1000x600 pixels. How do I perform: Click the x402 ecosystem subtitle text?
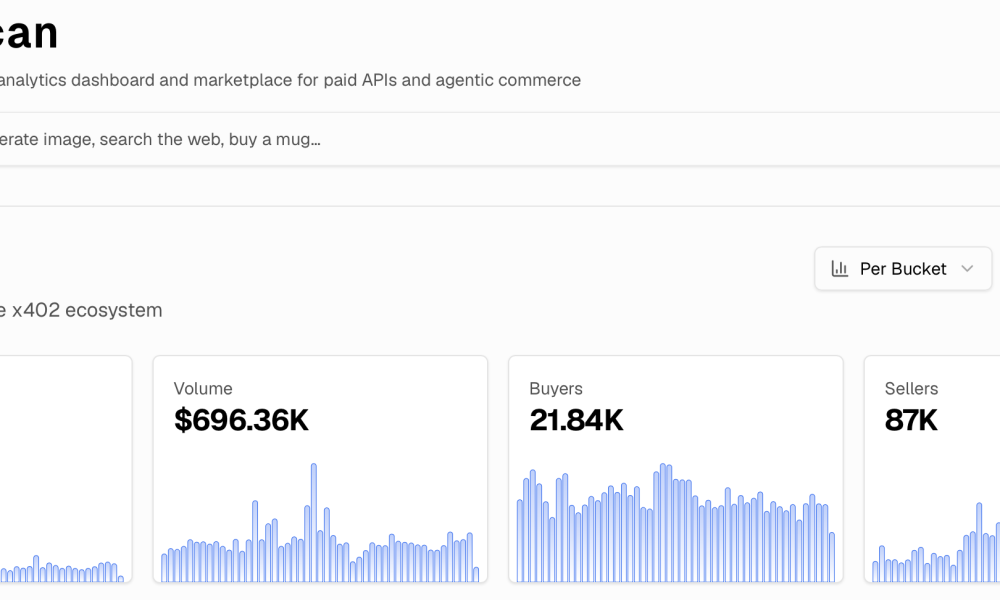tap(81, 311)
